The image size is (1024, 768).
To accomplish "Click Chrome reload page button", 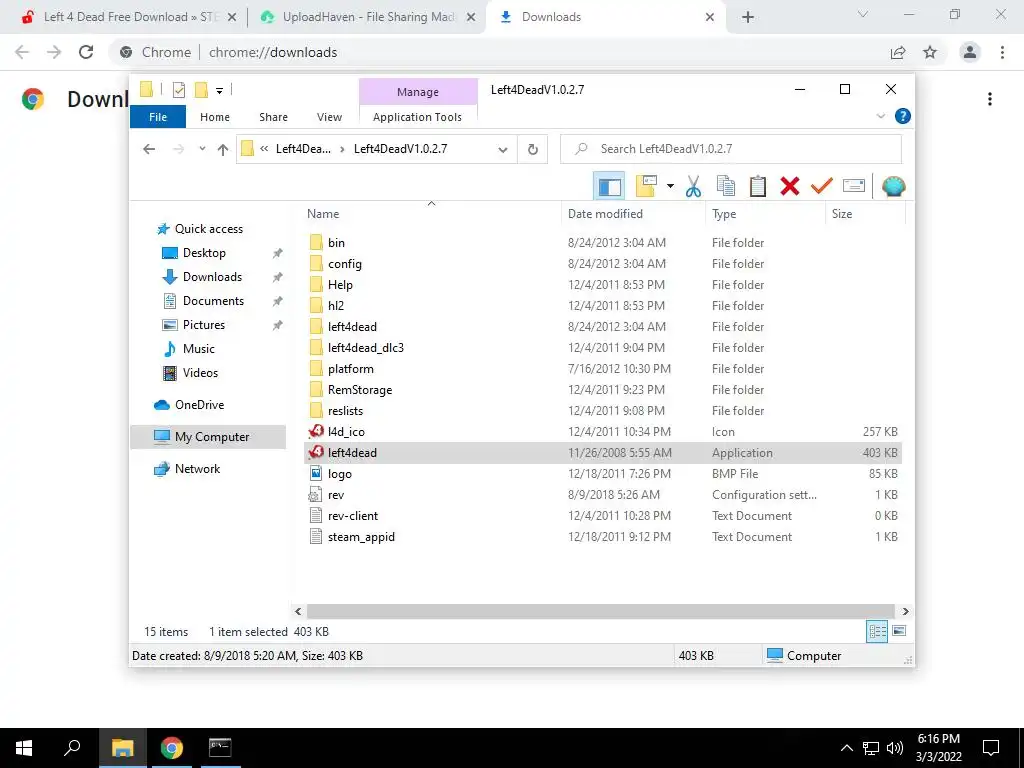I will (86, 52).
